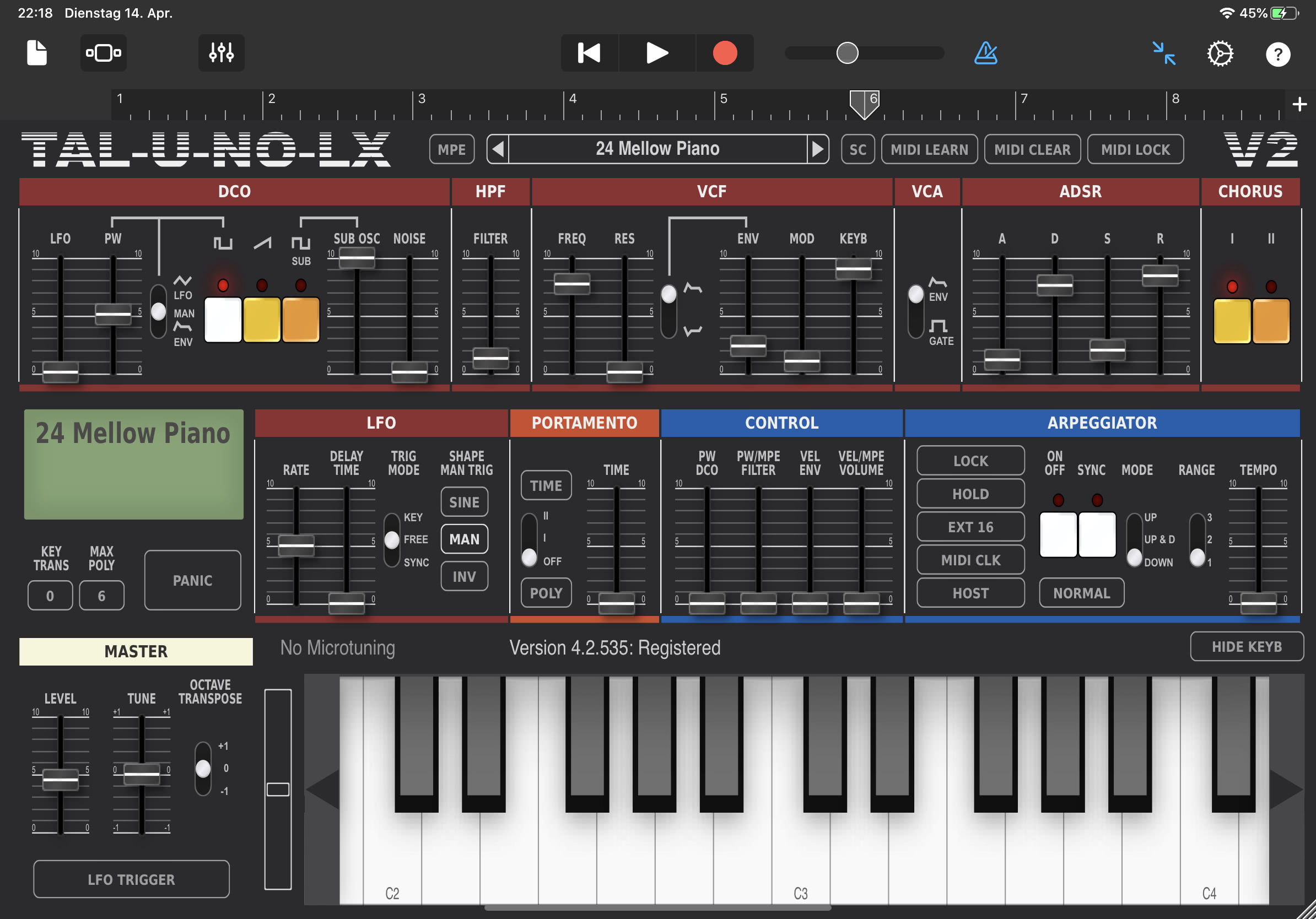Toggle the DCO SUB orange button

301,320
